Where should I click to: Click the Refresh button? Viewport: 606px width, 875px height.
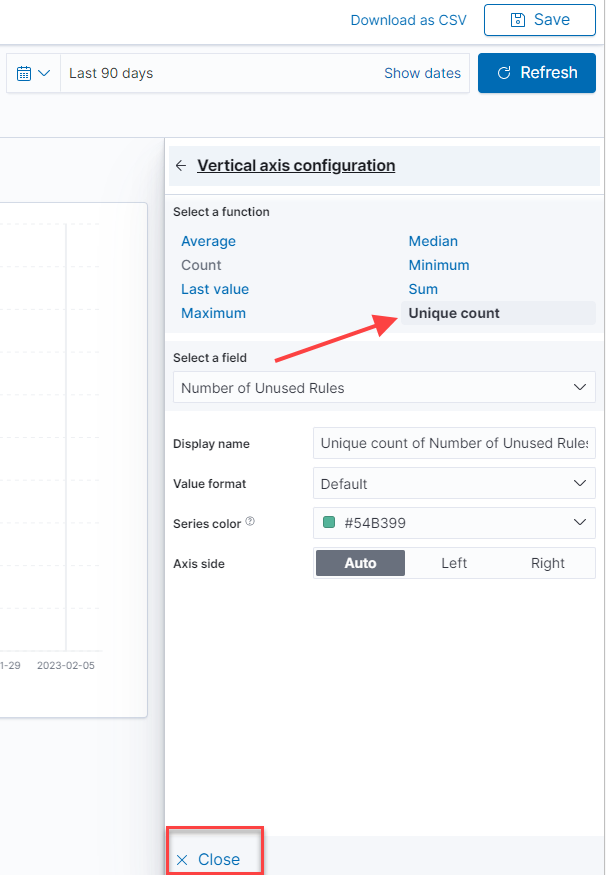click(537, 73)
